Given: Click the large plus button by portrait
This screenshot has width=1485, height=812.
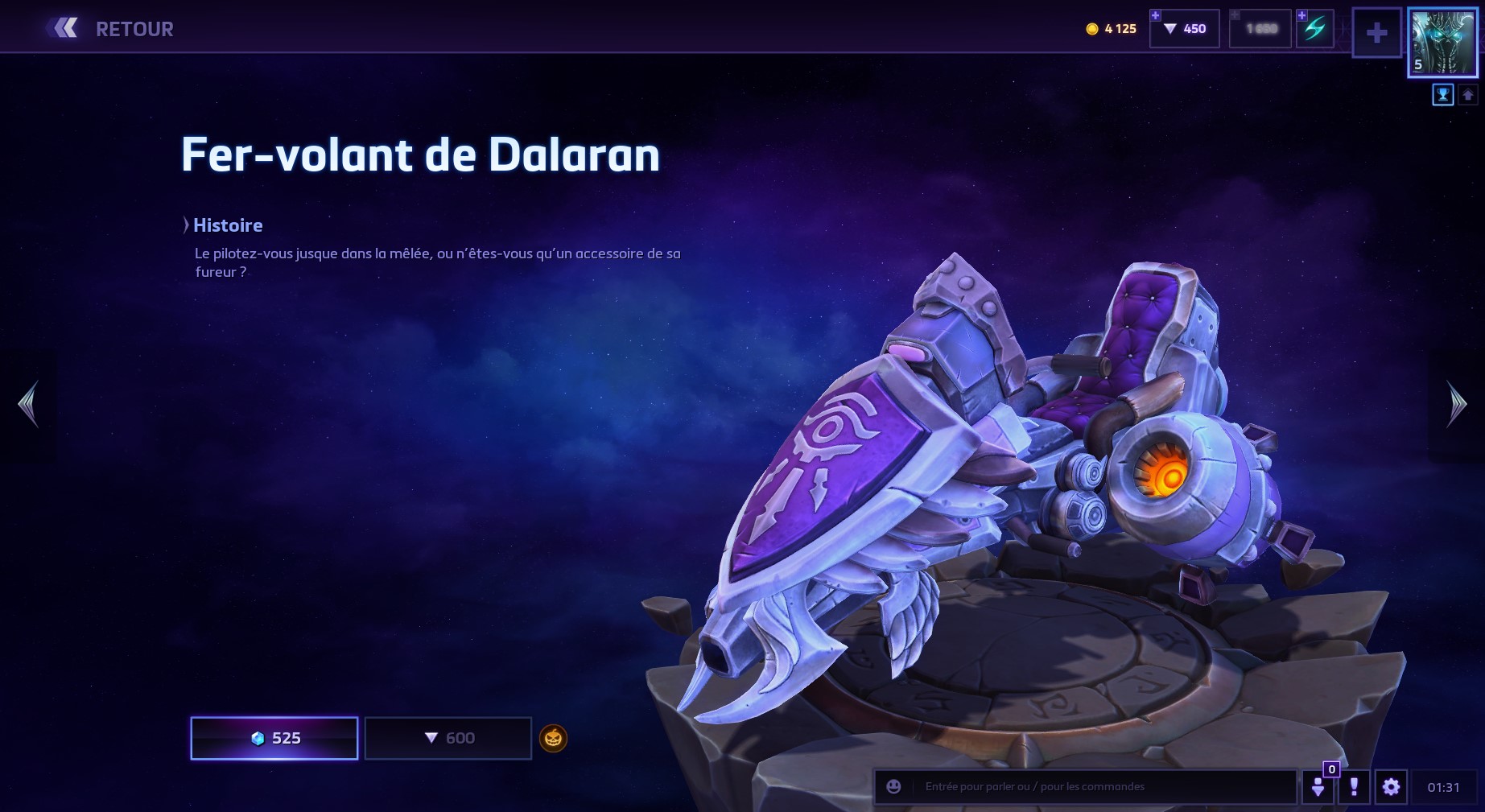Looking at the screenshot, I should 1377,33.
